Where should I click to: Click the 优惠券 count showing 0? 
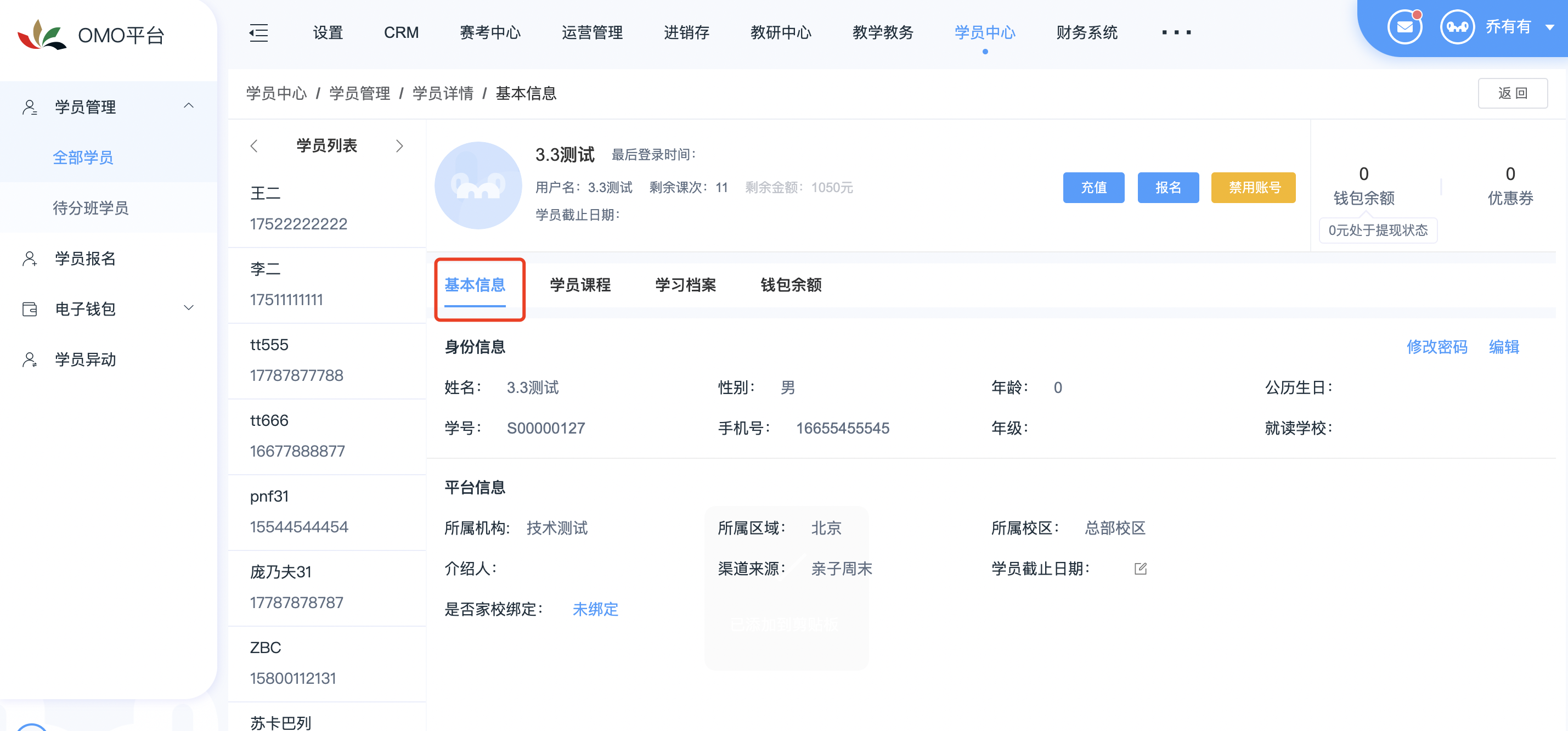[1510, 174]
